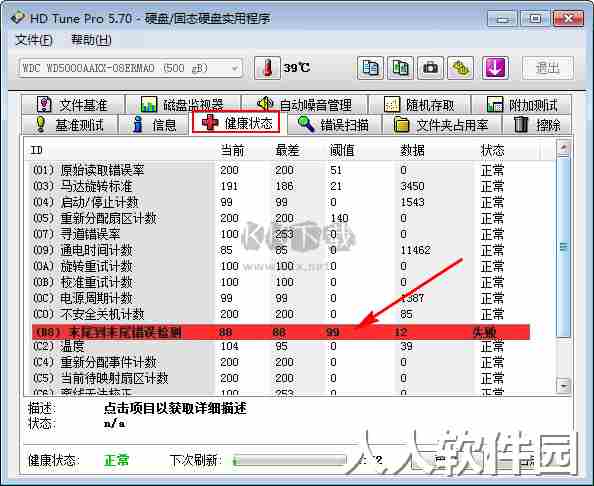Click data value 3450 in 马达旋转标准 row
594x486 pixels.
(412, 186)
